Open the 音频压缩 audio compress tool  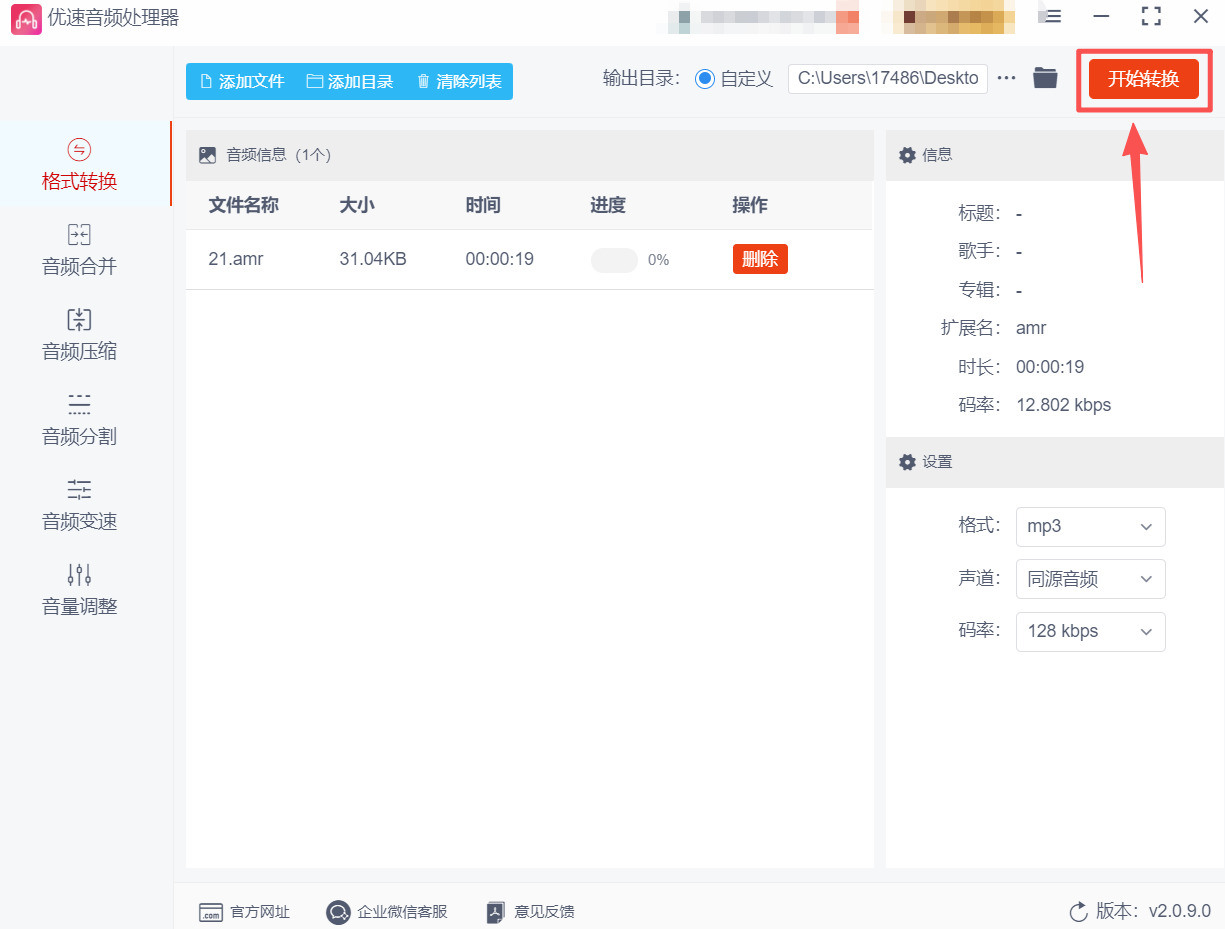(x=79, y=335)
